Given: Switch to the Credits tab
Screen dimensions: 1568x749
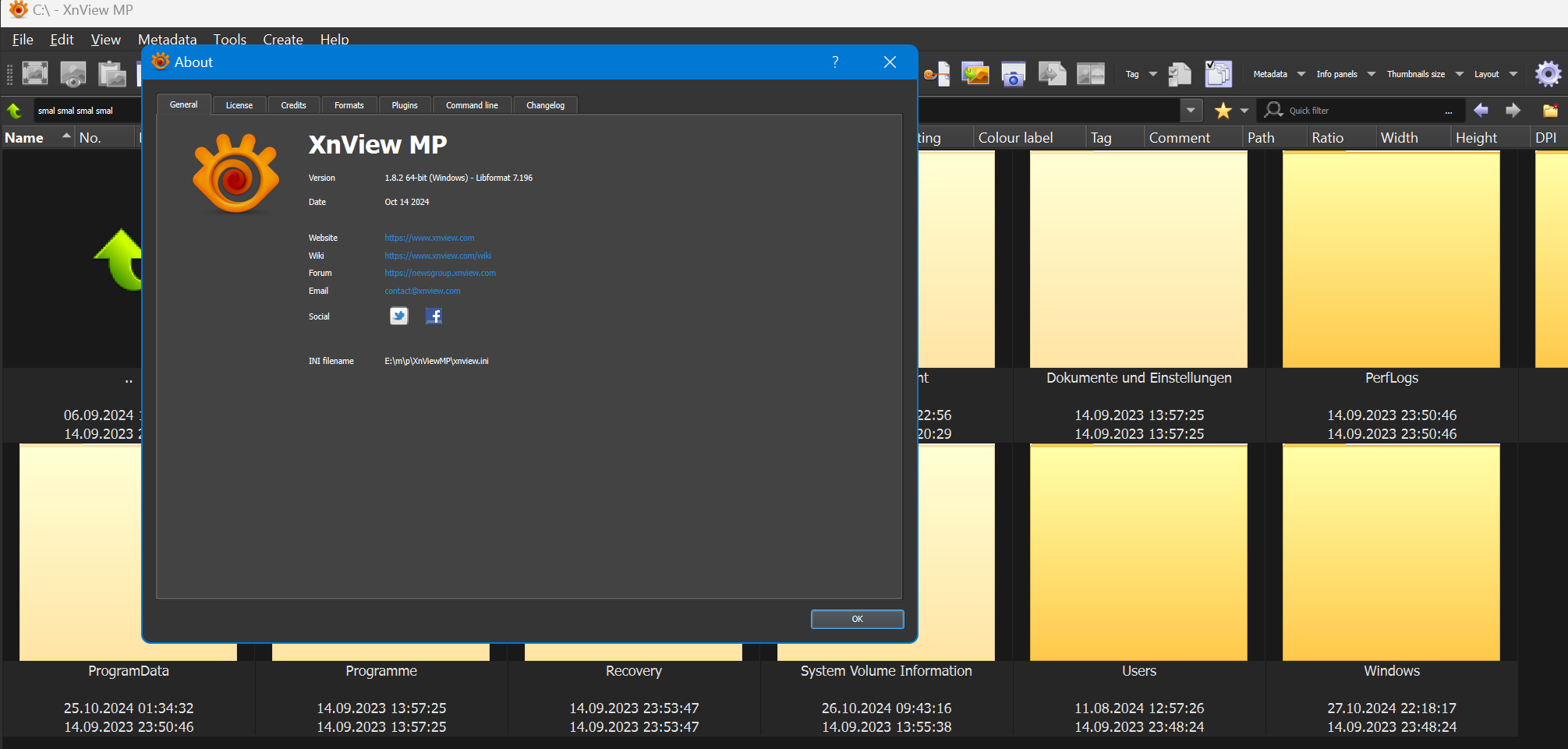Looking at the screenshot, I should click(293, 105).
